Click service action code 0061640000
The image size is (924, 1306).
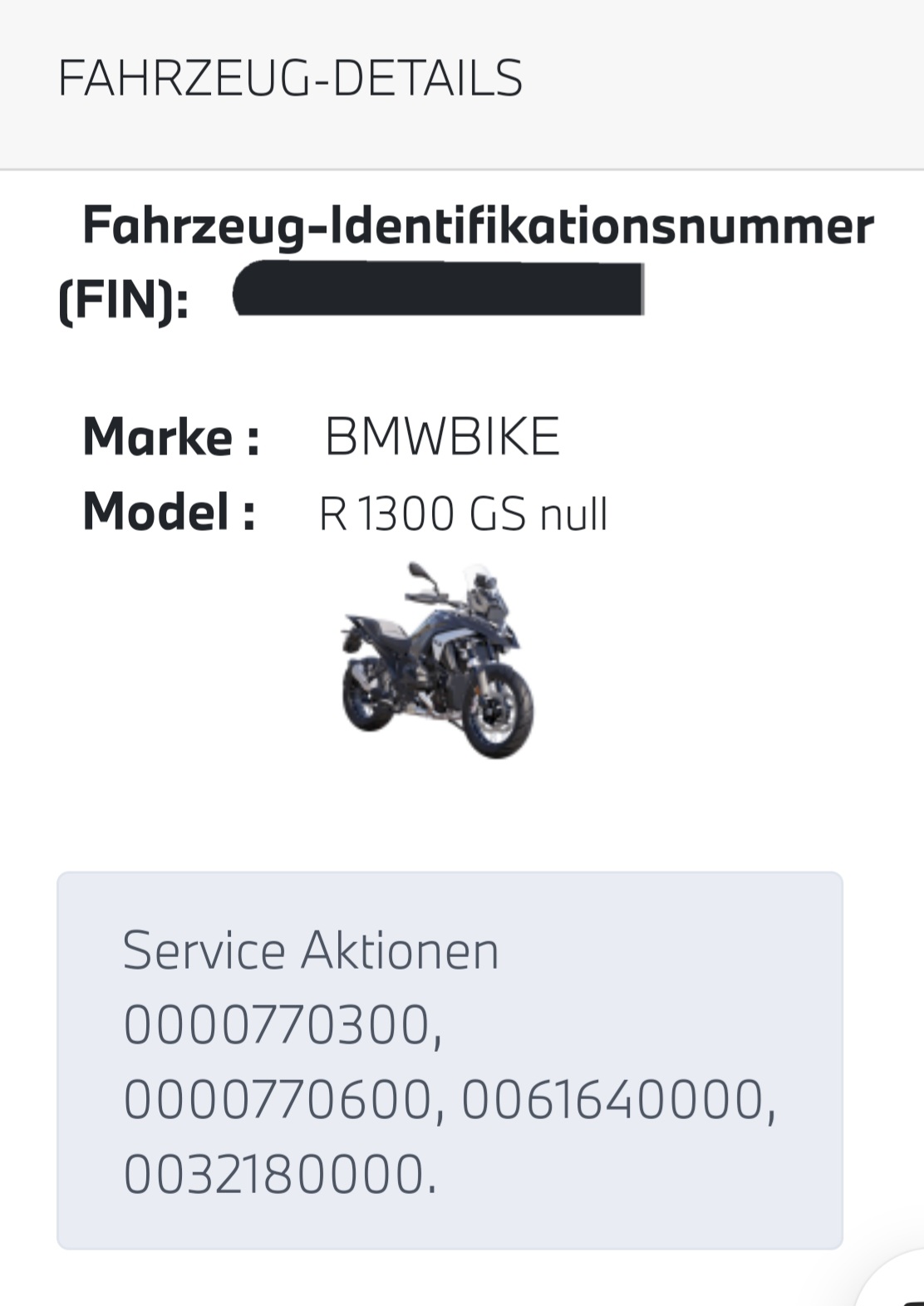[x=612, y=1100]
